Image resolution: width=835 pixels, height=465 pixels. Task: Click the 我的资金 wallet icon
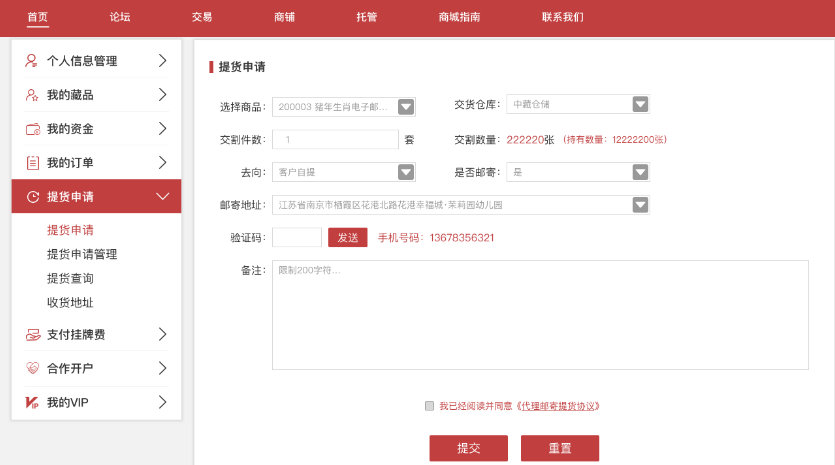32,129
